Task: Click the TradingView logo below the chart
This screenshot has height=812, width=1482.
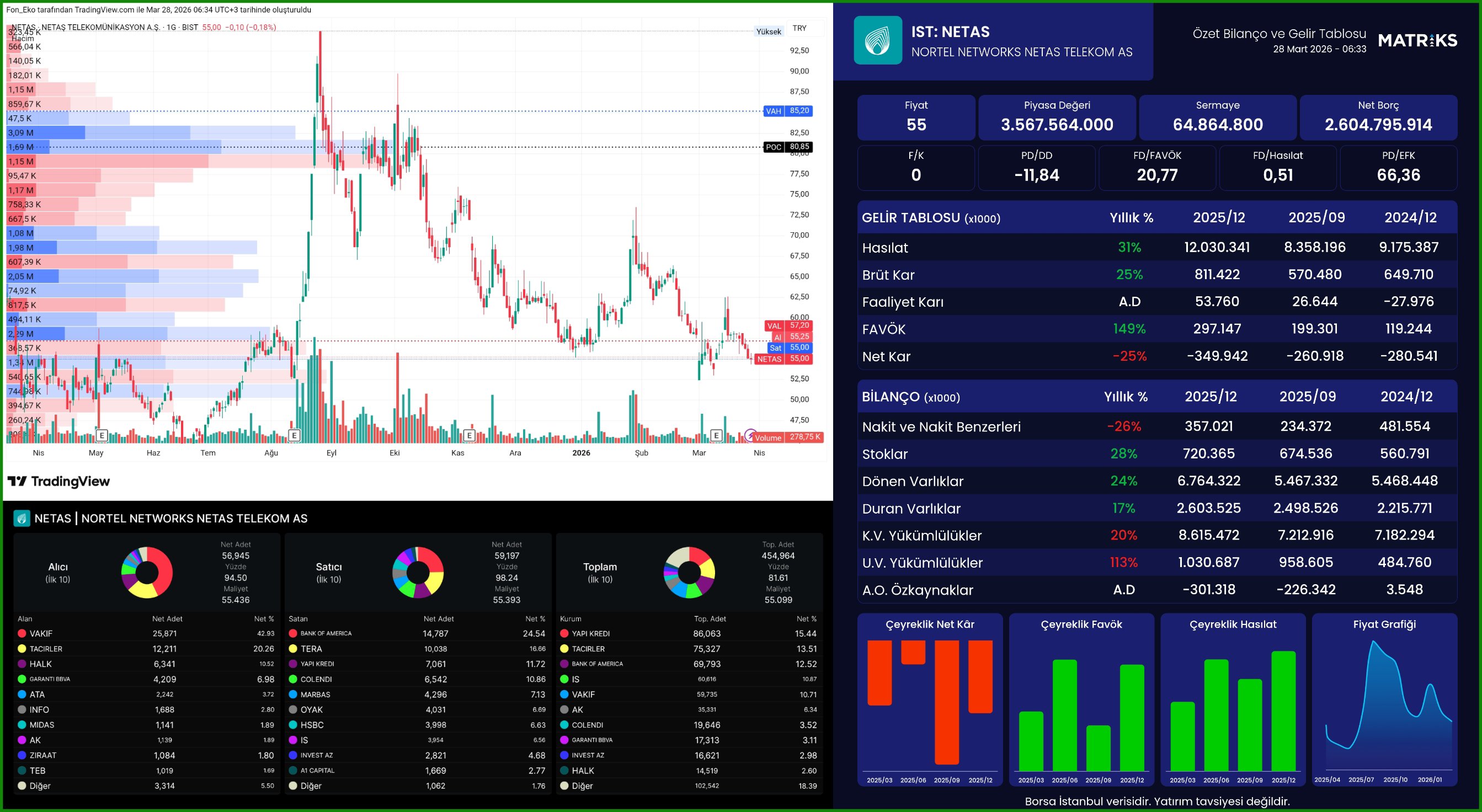Action: click(58, 482)
